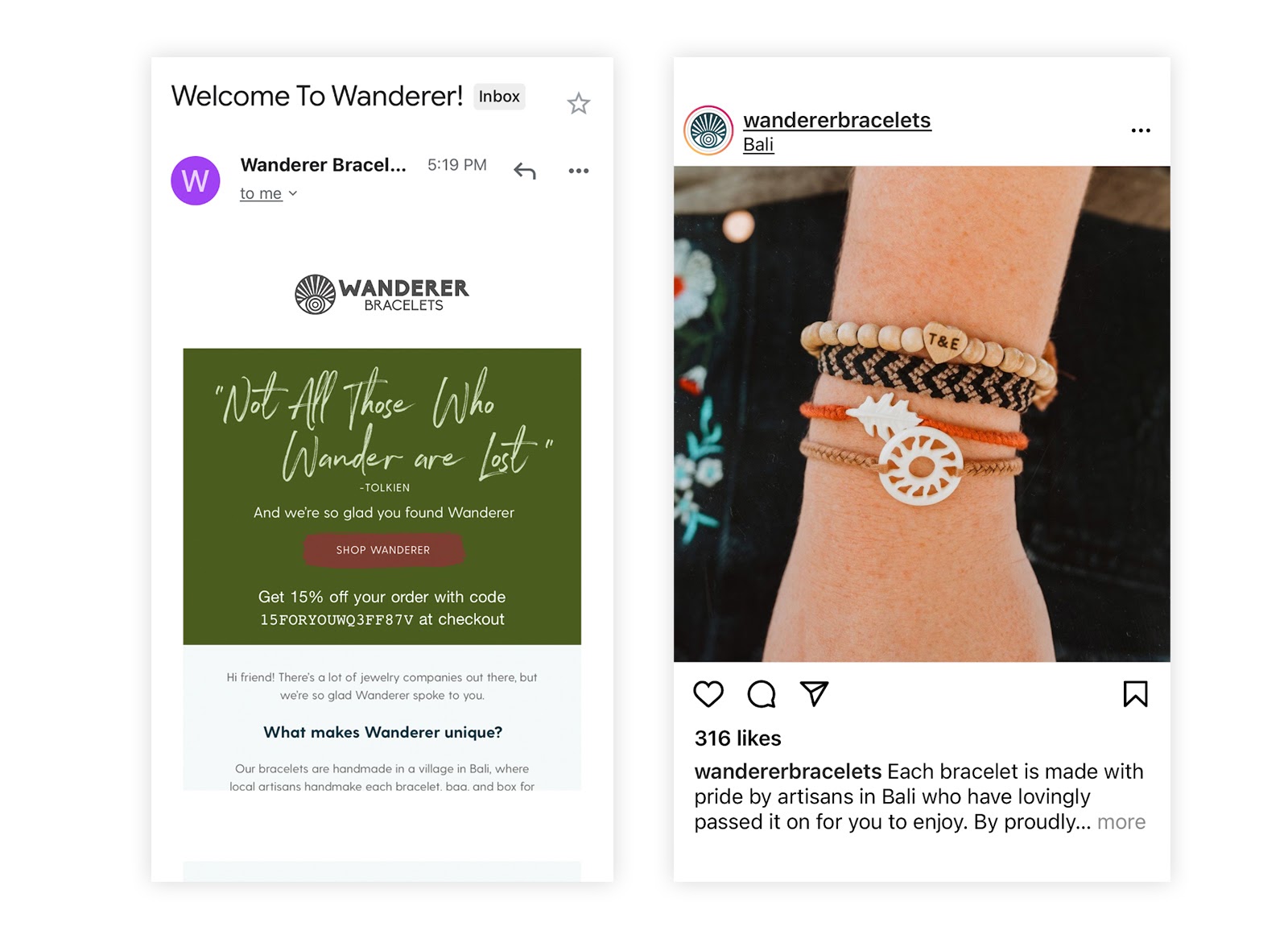Click the Inbox label tag
This screenshot has width=1288, height=939.
click(499, 97)
